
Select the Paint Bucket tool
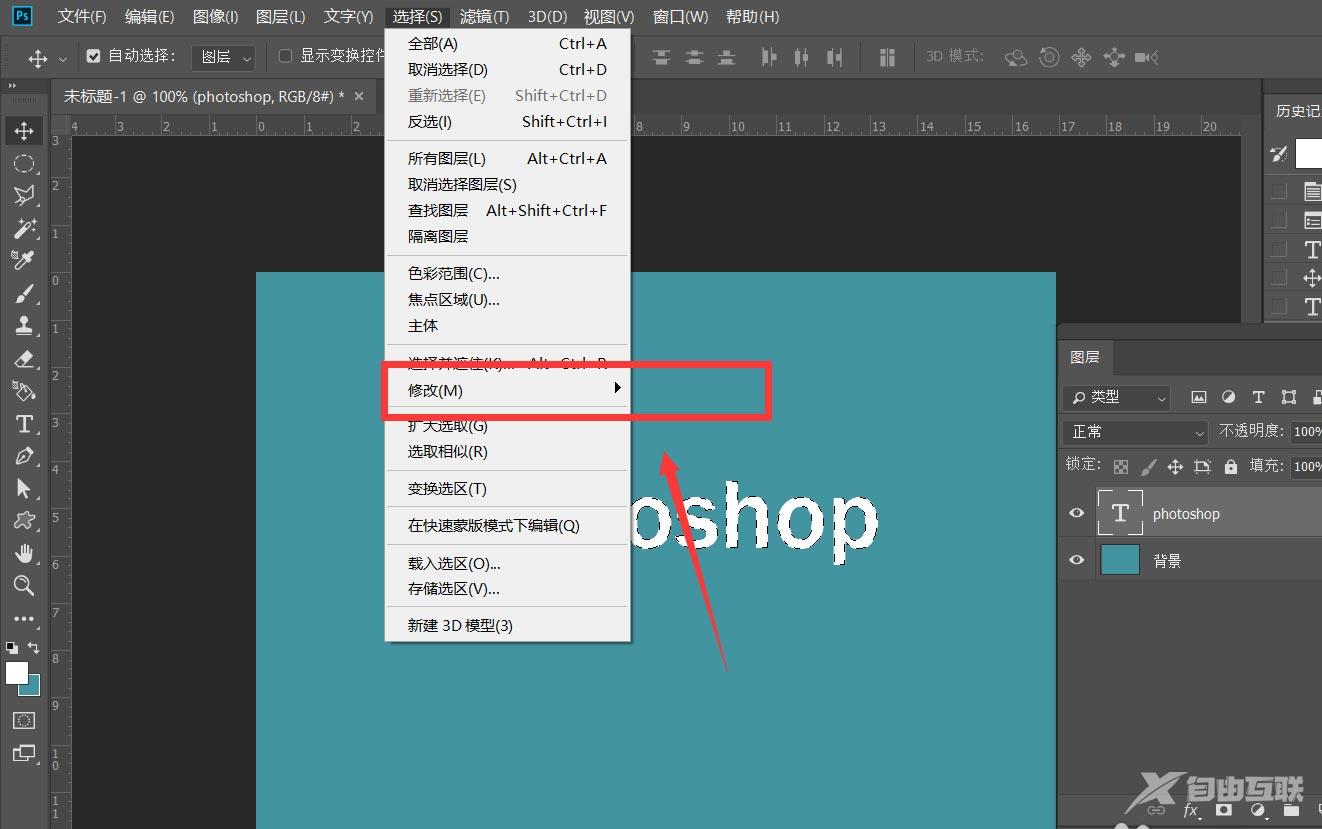click(x=24, y=390)
